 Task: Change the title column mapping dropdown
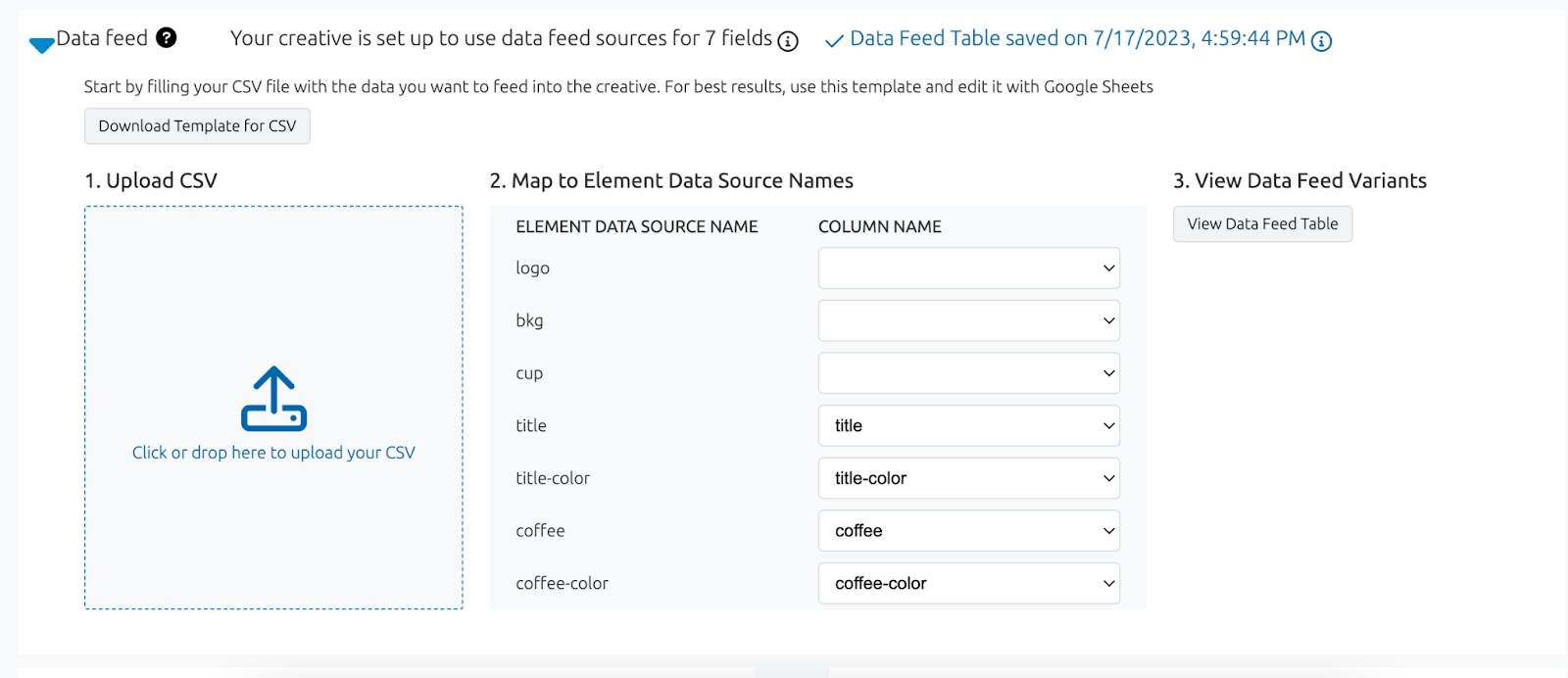[x=968, y=426]
